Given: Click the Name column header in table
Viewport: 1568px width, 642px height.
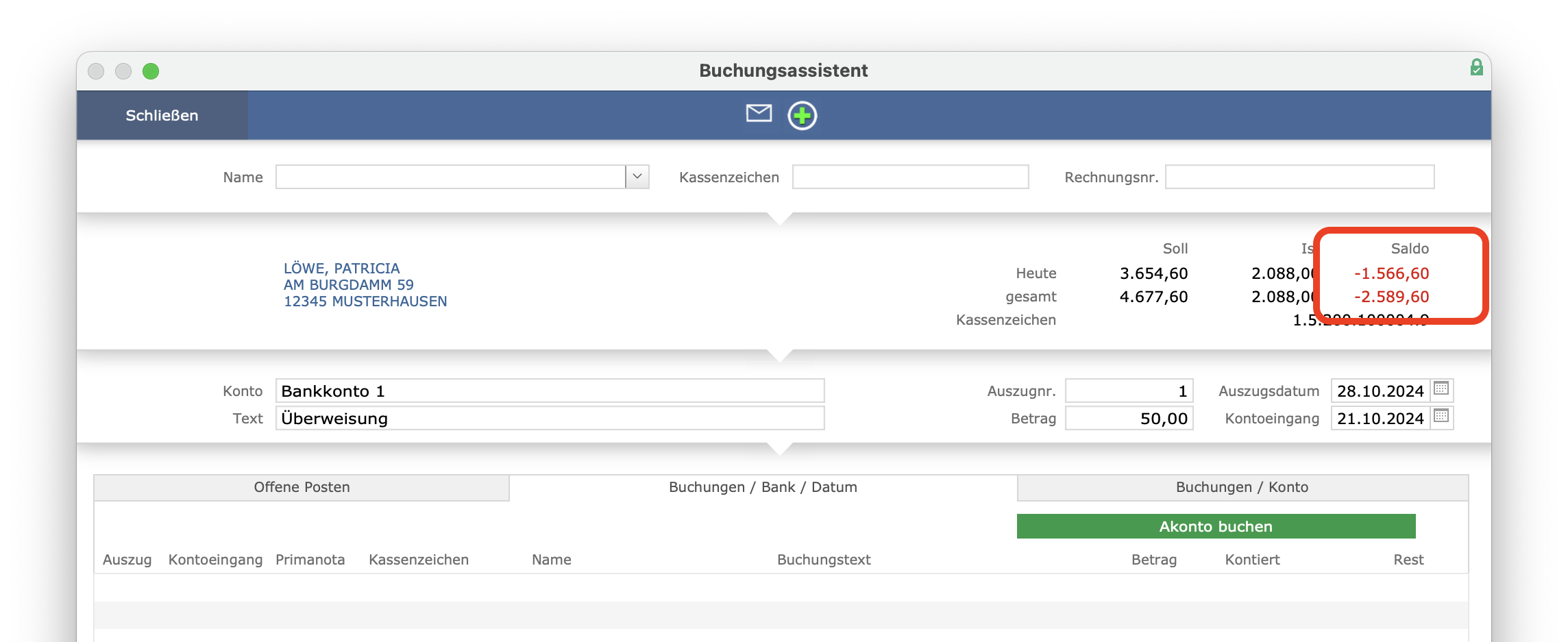Looking at the screenshot, I should [551, 560].
